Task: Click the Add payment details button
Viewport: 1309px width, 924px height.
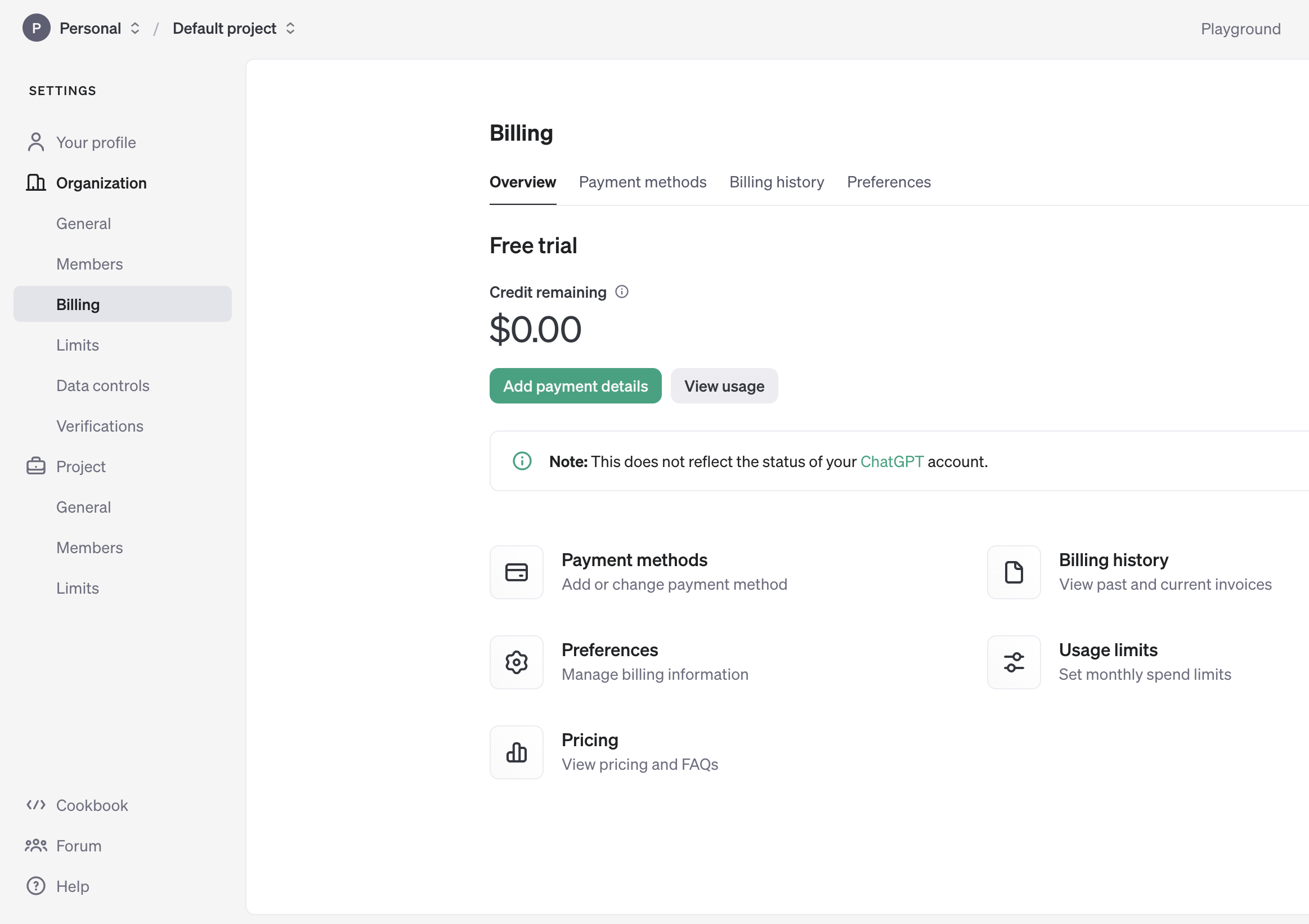Action: coord(575,386)
